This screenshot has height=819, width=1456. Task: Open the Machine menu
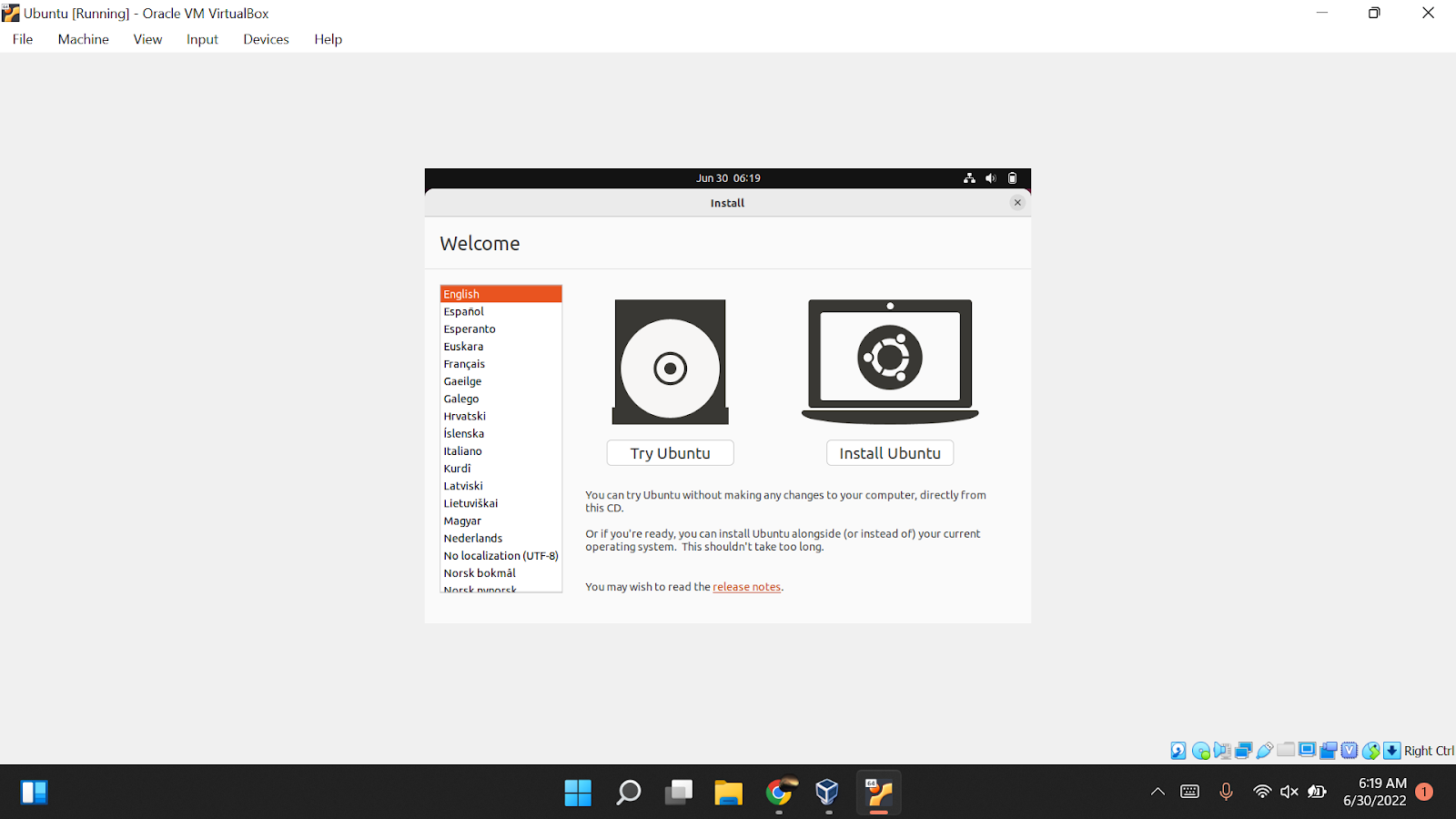tap(83, 39)
